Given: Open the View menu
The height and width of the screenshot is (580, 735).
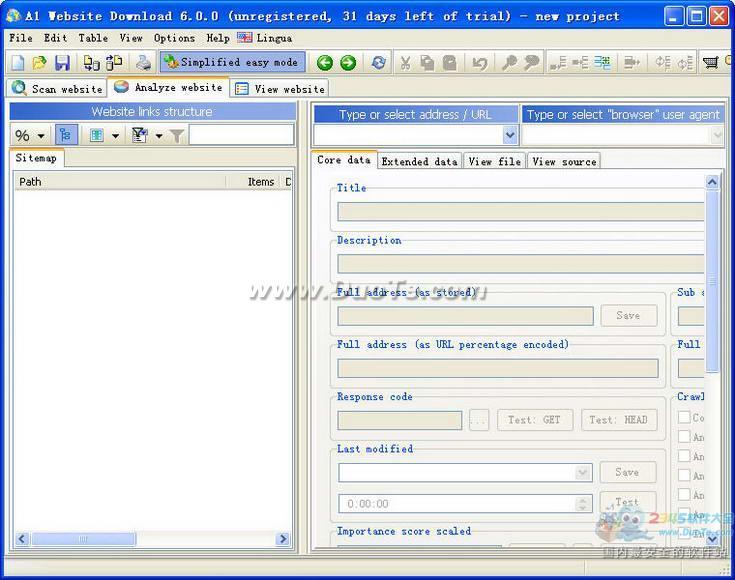Looking at the screenshot, I should (131, 38).
